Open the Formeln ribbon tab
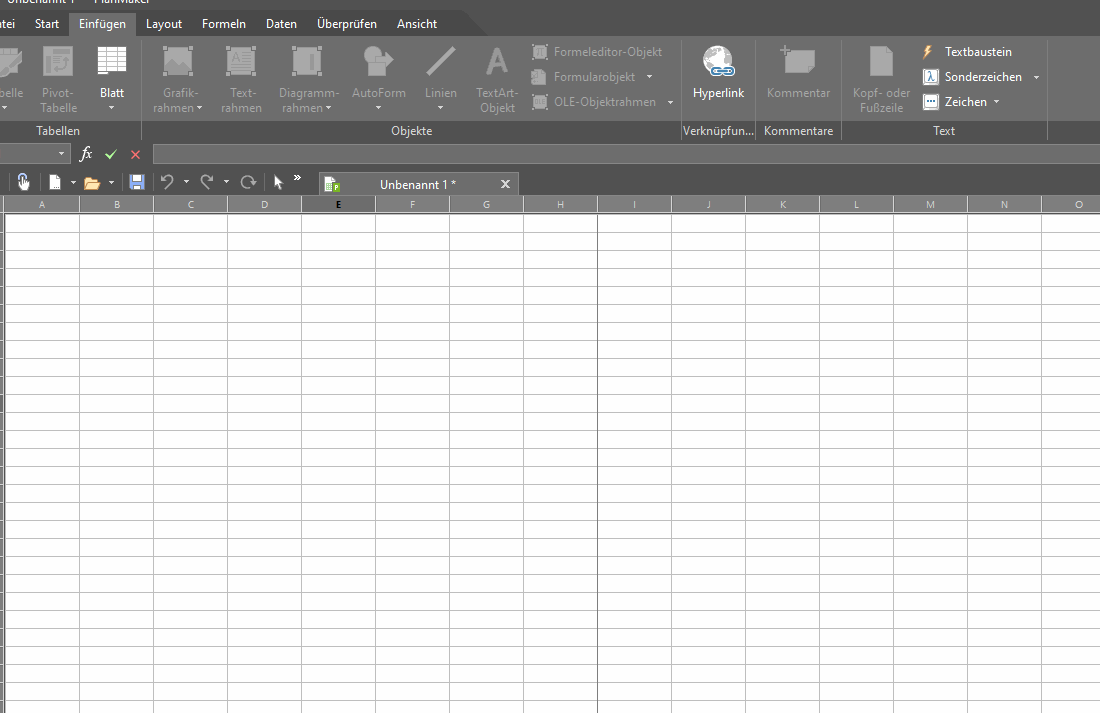The height and width of the screenshot is (713, 1100). (x=224, y=24)
